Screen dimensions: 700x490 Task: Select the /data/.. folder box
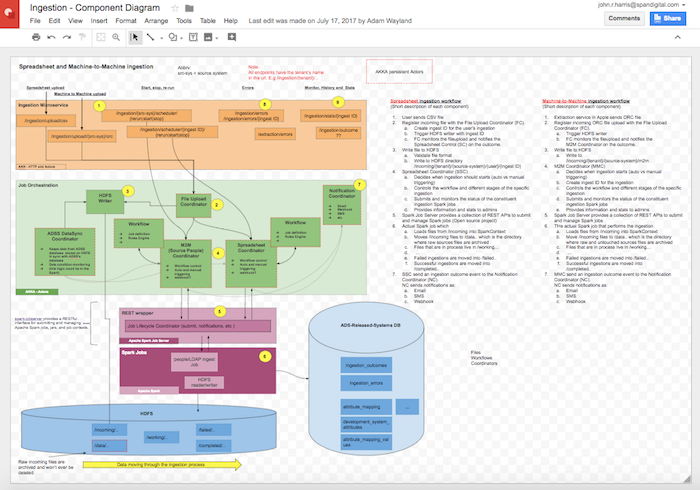109,445
